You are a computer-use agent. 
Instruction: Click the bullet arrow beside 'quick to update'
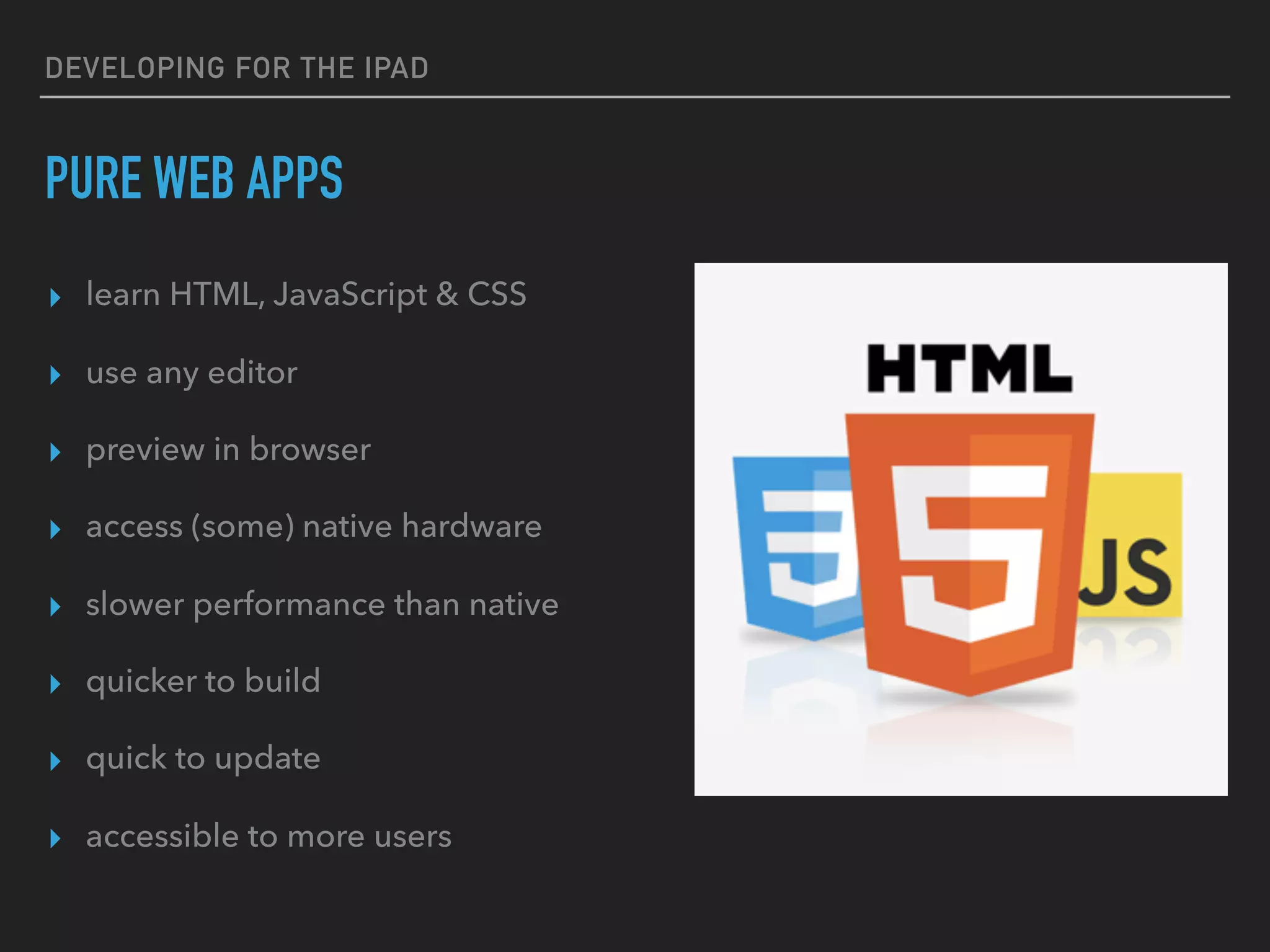tap(55, 761)
